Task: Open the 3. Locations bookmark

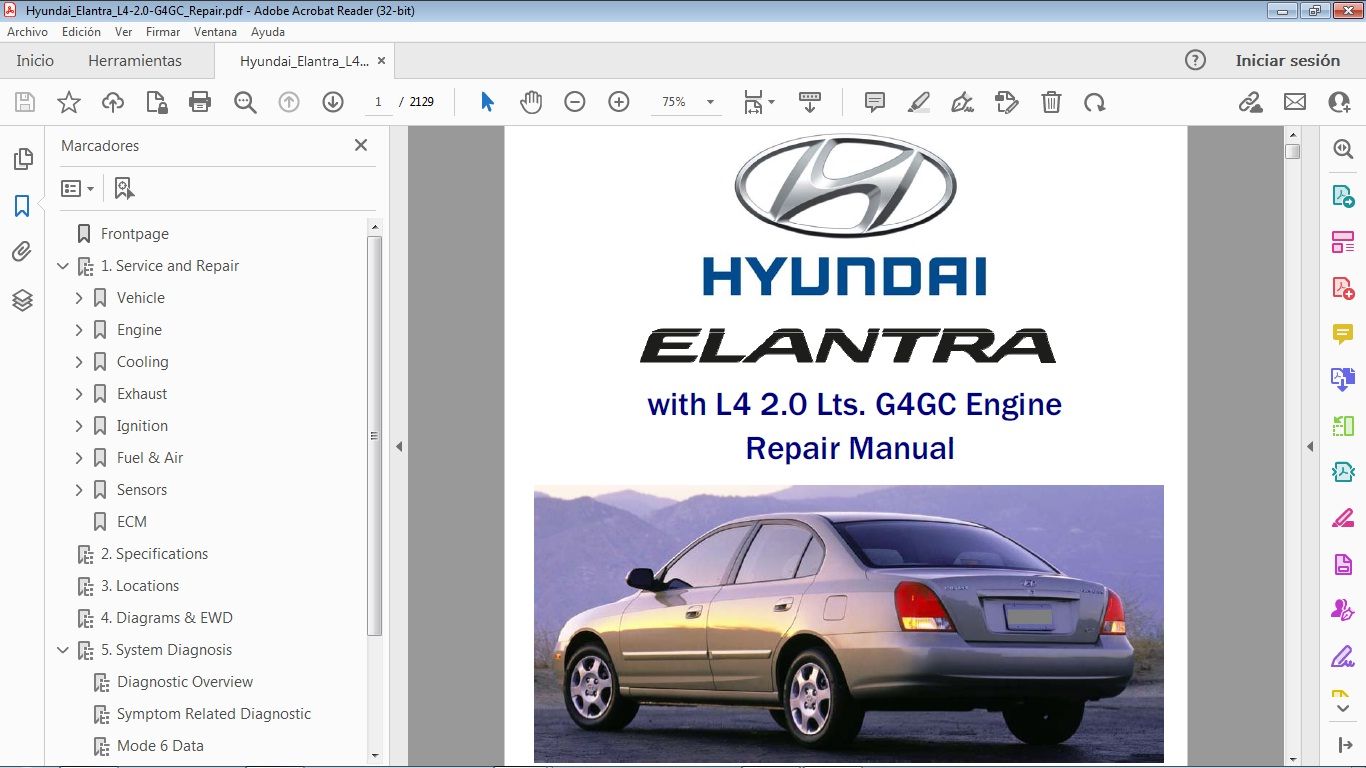Action: coord(140,586)
